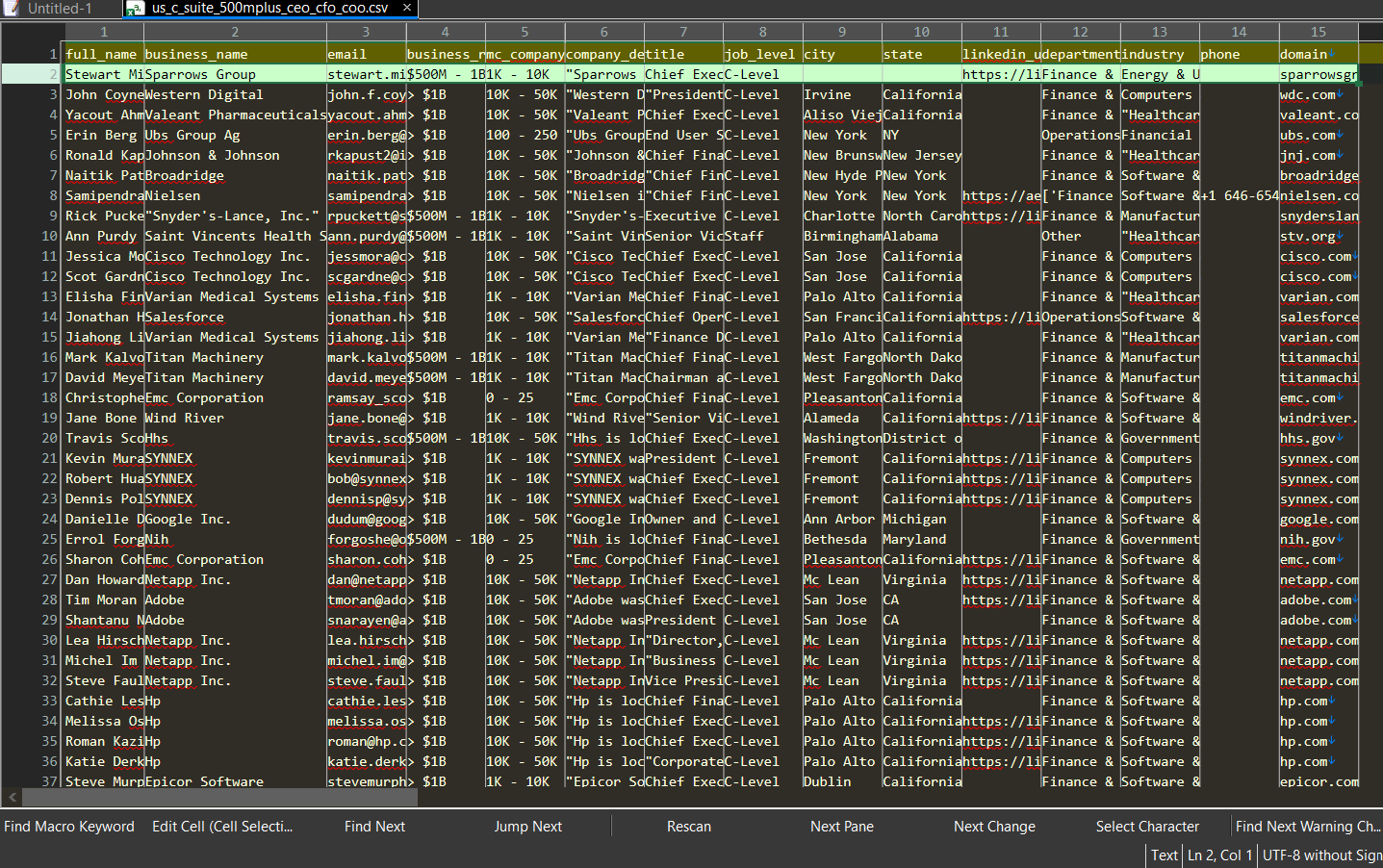
Task: Click the UTF-8 without Signature encoding indicator
Action: click(1321, 855)
